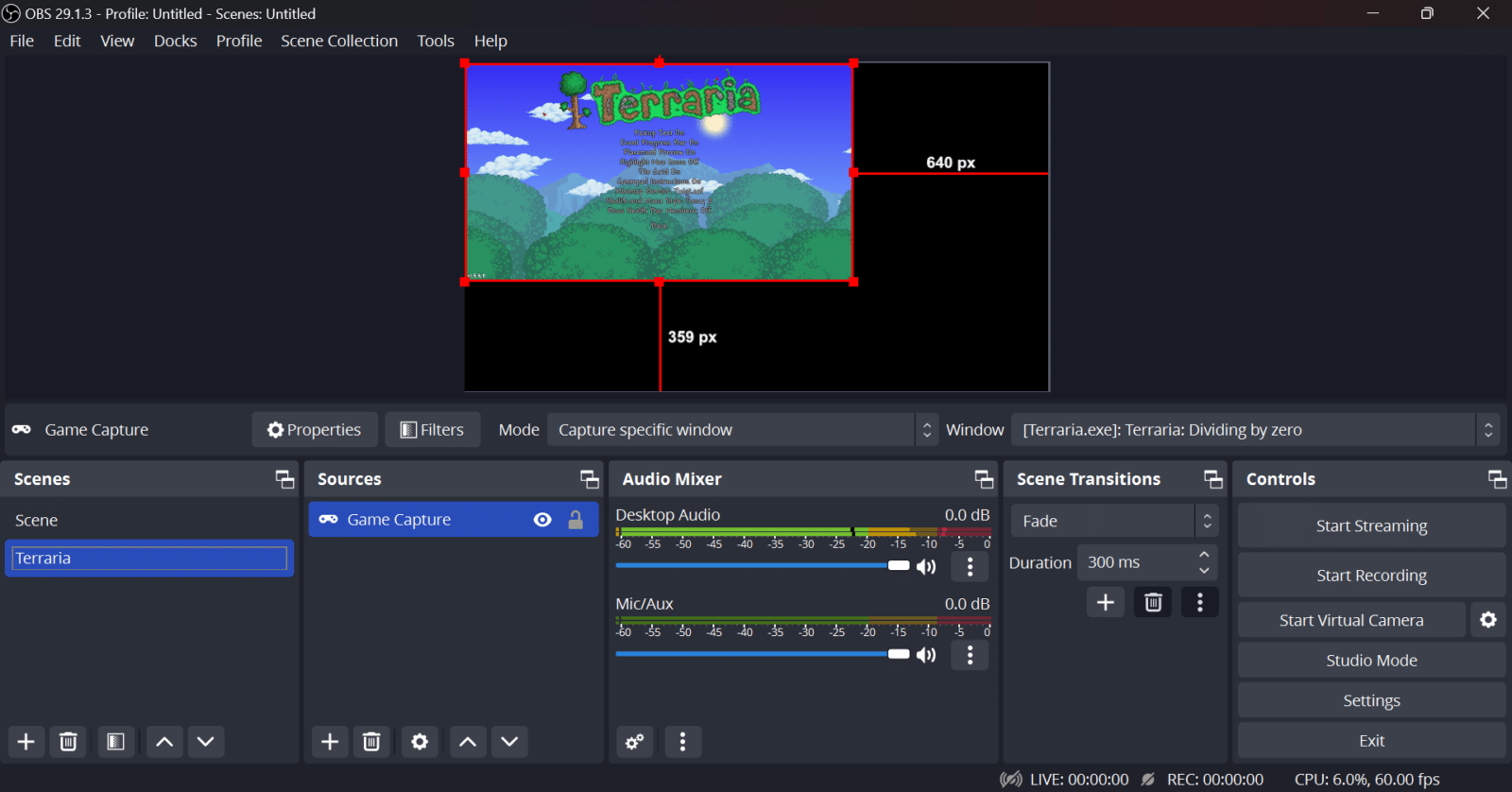Toggle the lock on the Game Capture source

point(576,520)
